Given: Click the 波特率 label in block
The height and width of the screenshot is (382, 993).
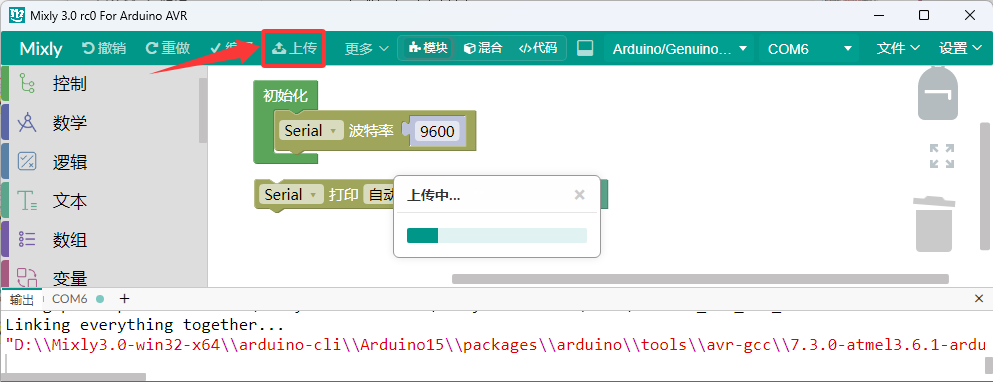Looking at the screenshot, I should pos(370,131).
